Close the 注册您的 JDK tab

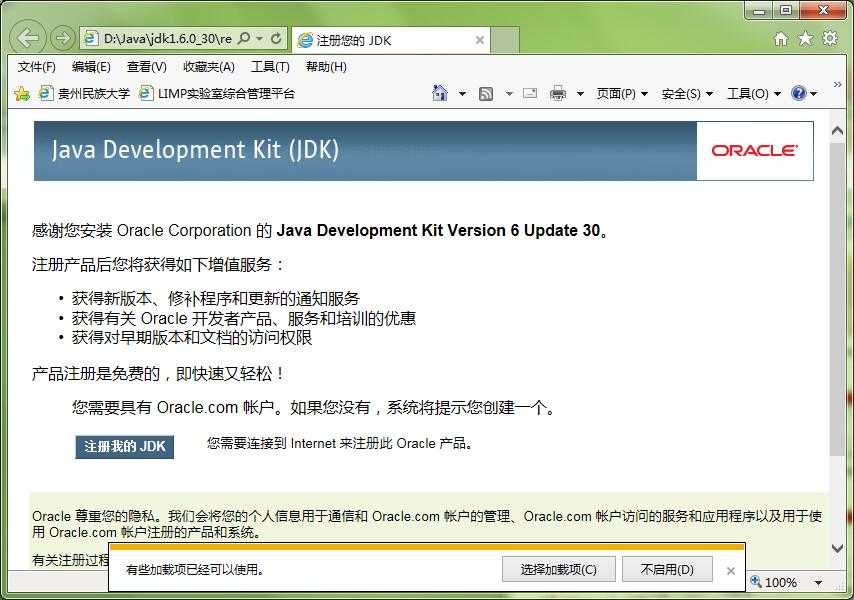(480, 40)
